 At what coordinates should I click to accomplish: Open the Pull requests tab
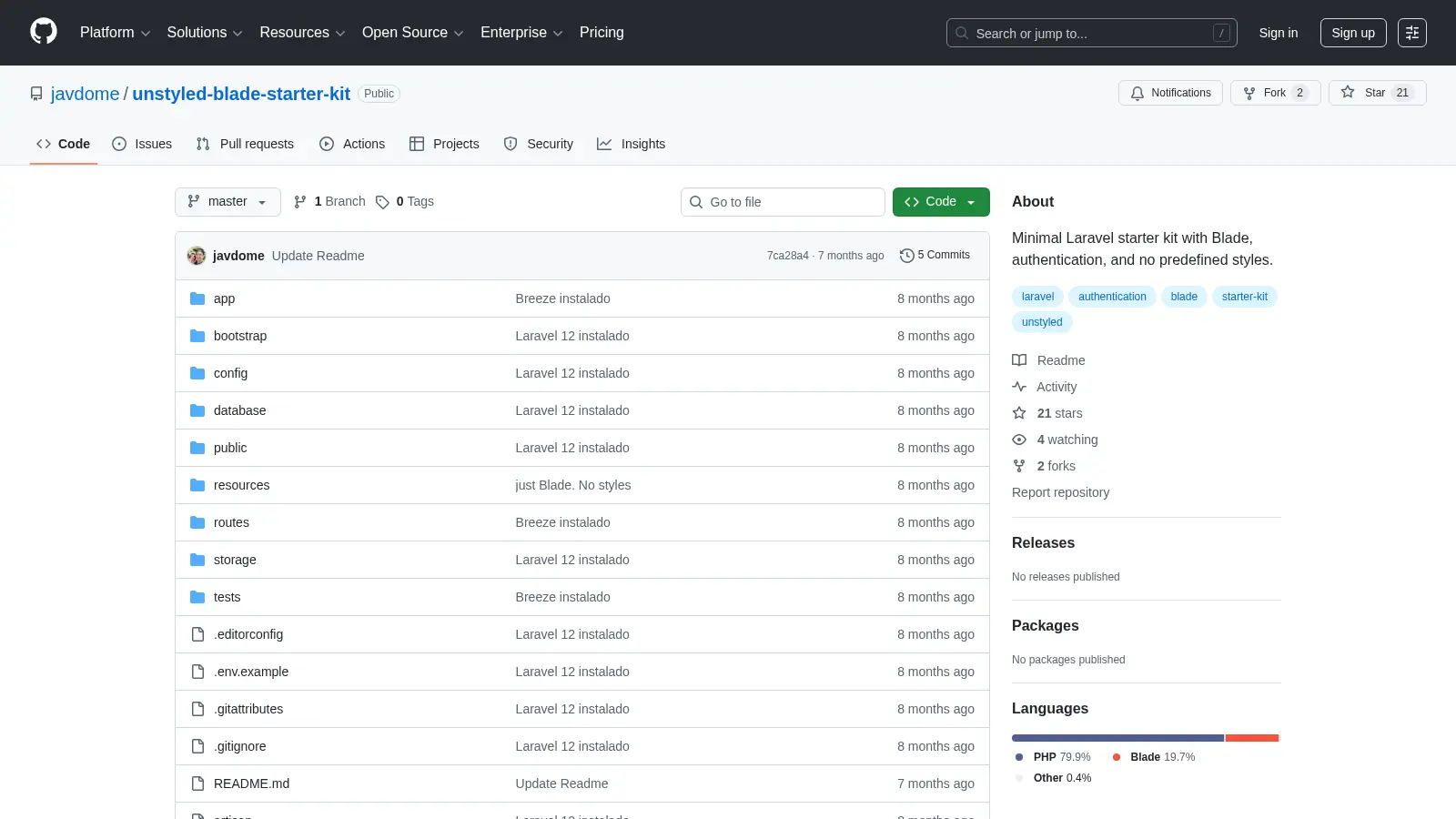pyautogui.click(x=245, y=144)
